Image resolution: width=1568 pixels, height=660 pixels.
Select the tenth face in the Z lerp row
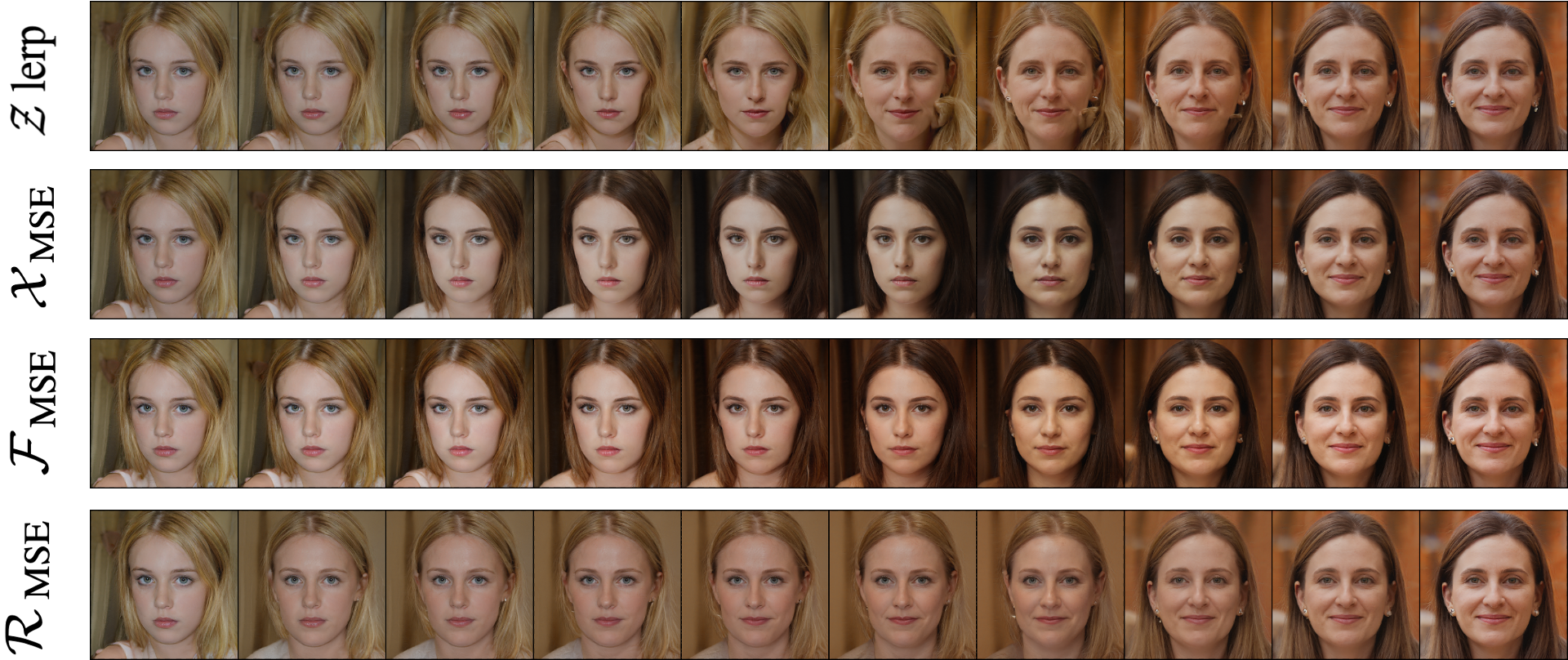coord(1494,75)
